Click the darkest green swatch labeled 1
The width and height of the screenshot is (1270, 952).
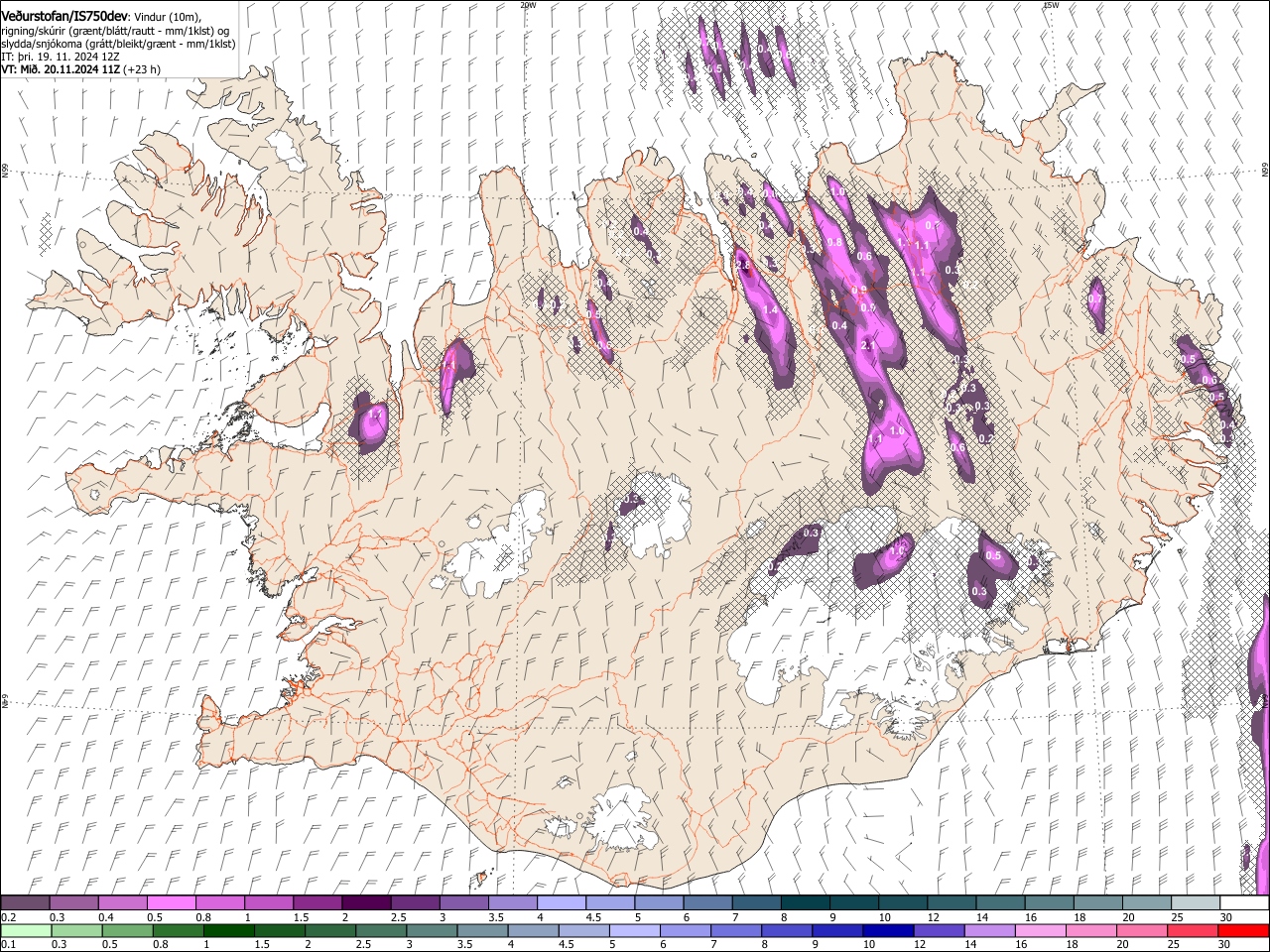point(228,930)
